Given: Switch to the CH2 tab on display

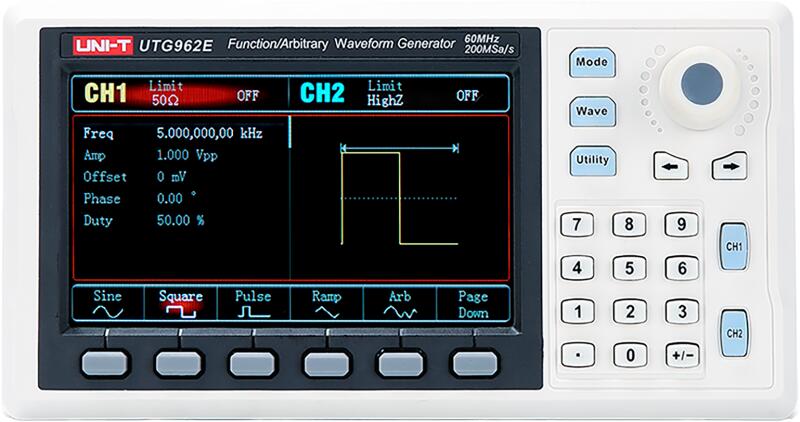Looking at the screenshot, I should pos(323,95).
